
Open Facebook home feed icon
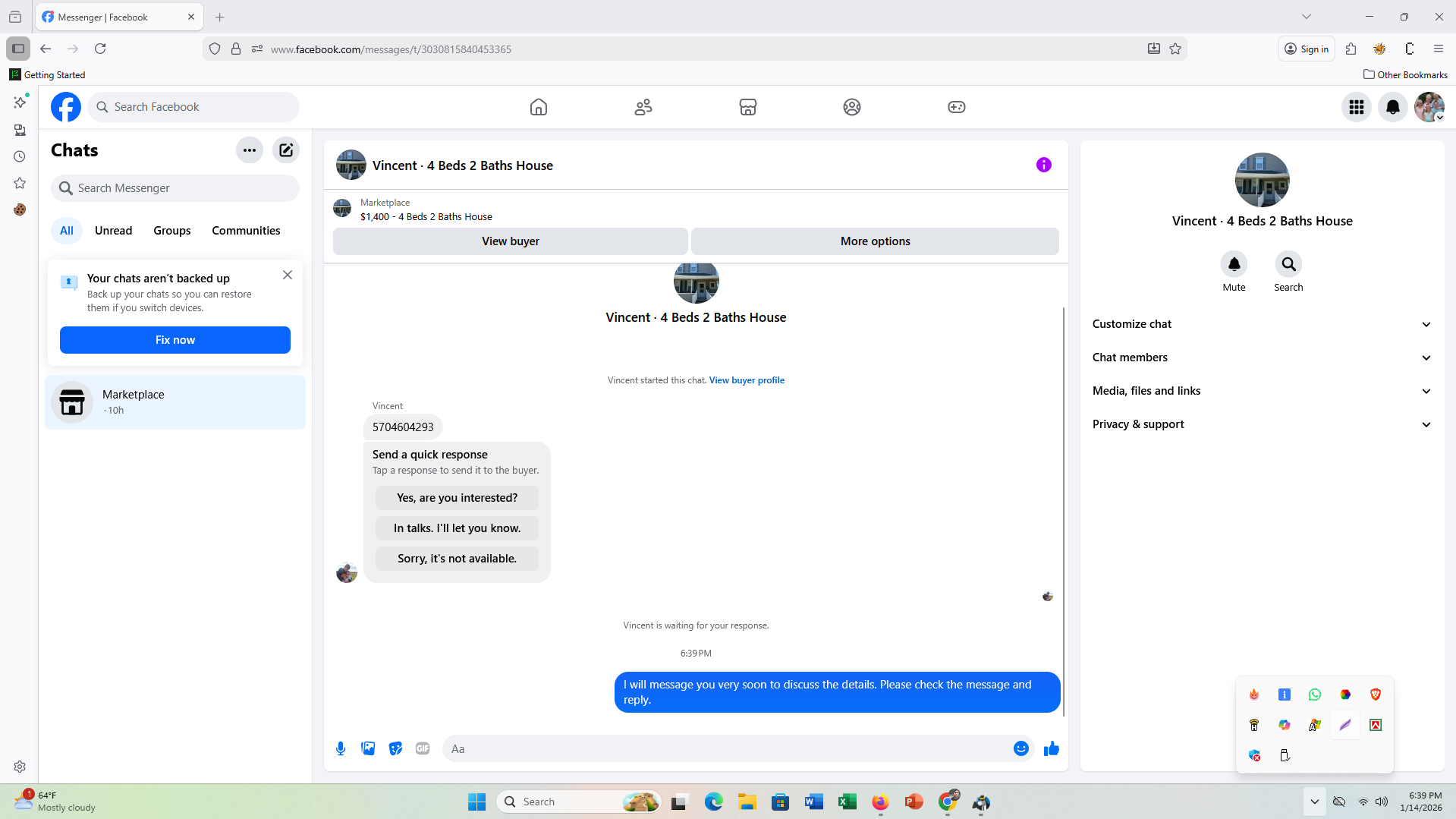(x=538, y=107)
